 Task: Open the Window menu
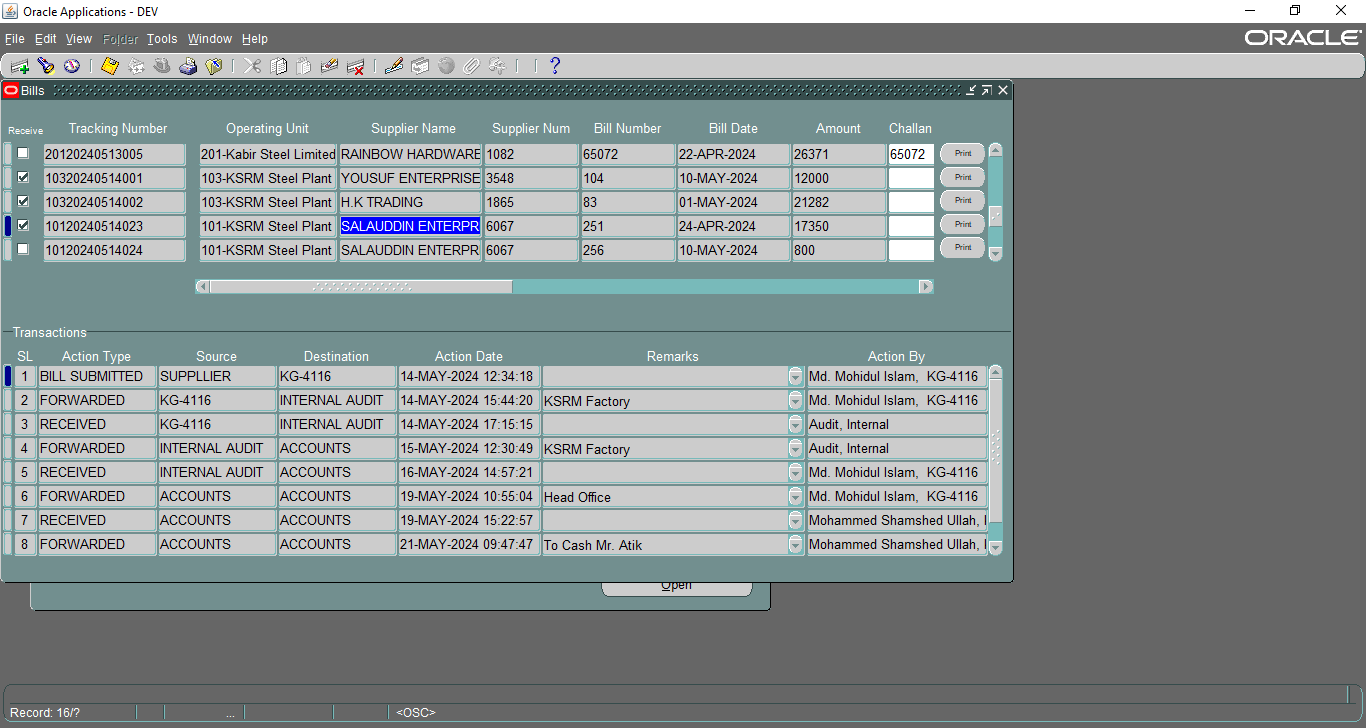(210, 39)
